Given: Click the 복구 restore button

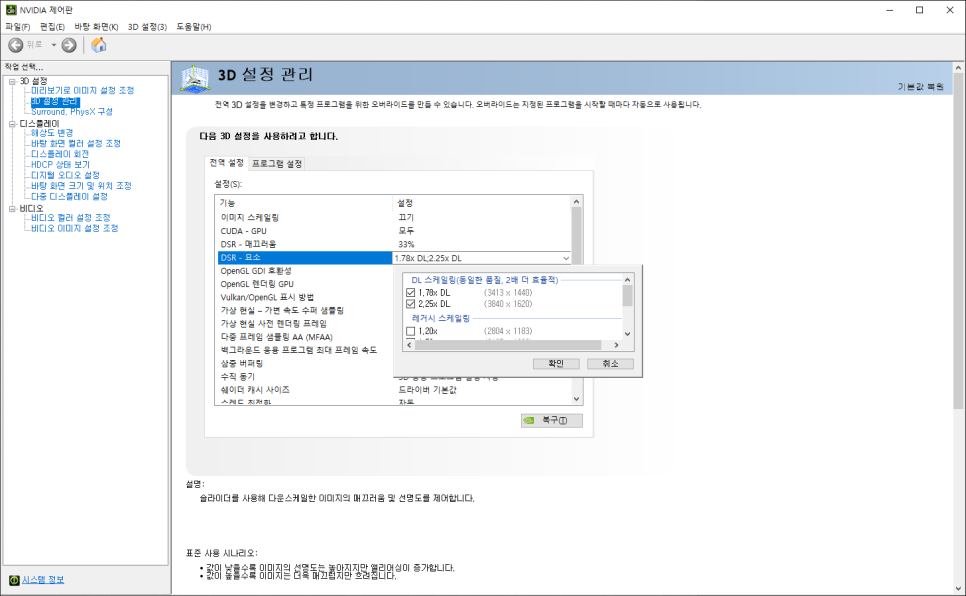Looking at the screenshot, I should pos(551,420).
